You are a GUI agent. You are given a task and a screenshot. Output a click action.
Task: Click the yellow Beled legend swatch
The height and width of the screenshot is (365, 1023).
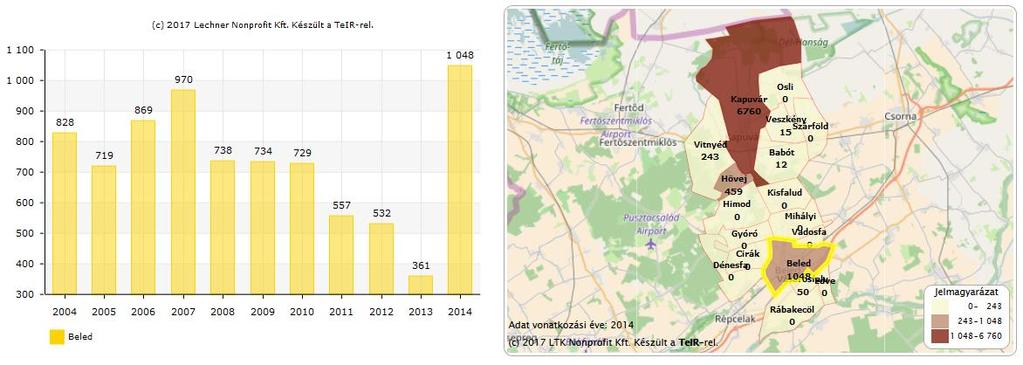pyautogui.click(x=57, y=337)
